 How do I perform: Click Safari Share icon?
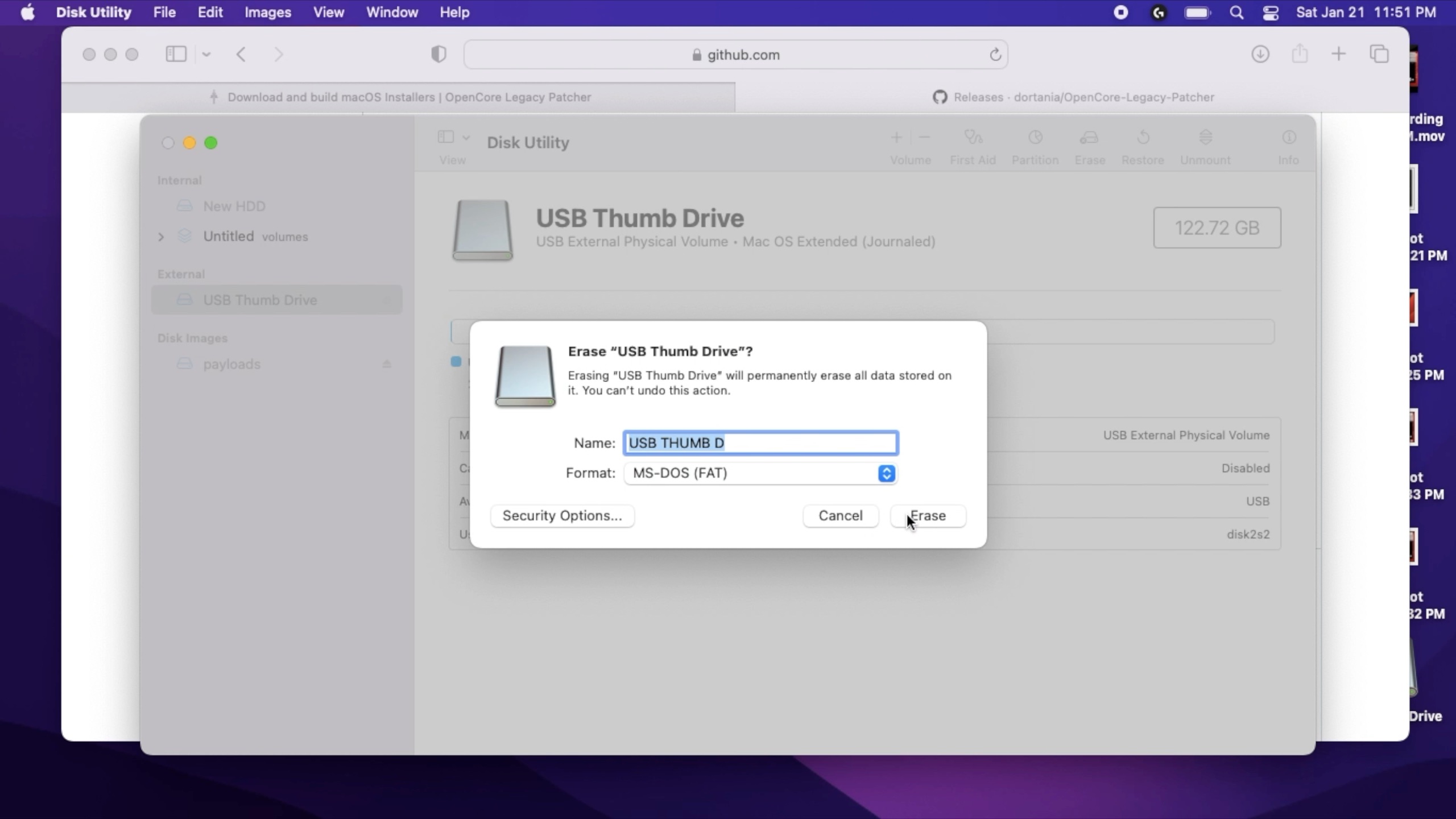coord(1300,54)
